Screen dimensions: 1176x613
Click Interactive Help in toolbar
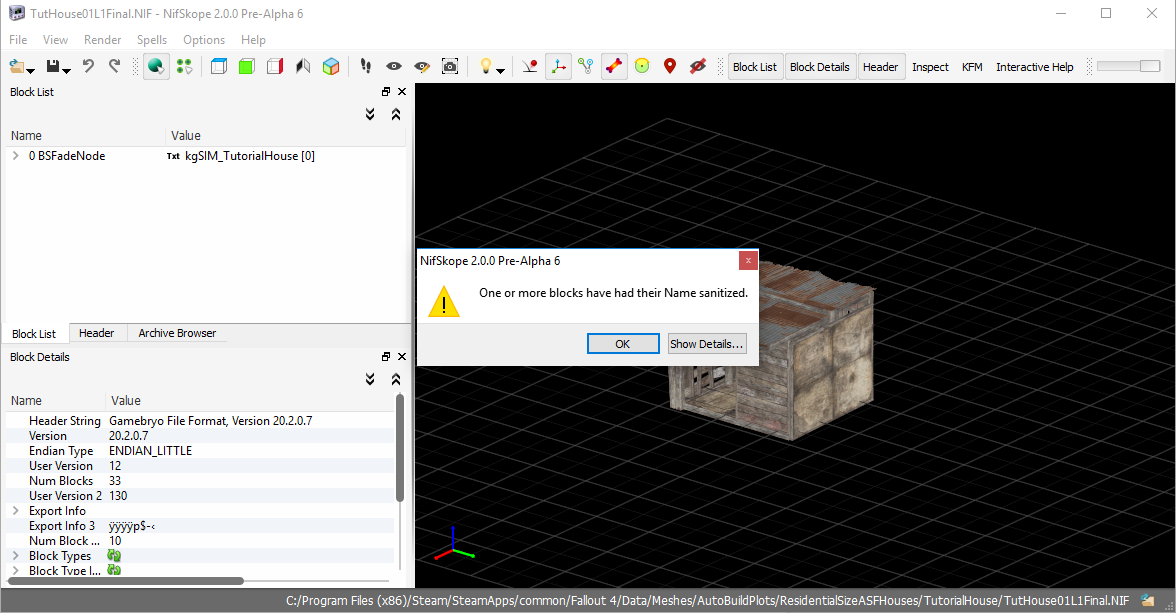point(1034,67)
